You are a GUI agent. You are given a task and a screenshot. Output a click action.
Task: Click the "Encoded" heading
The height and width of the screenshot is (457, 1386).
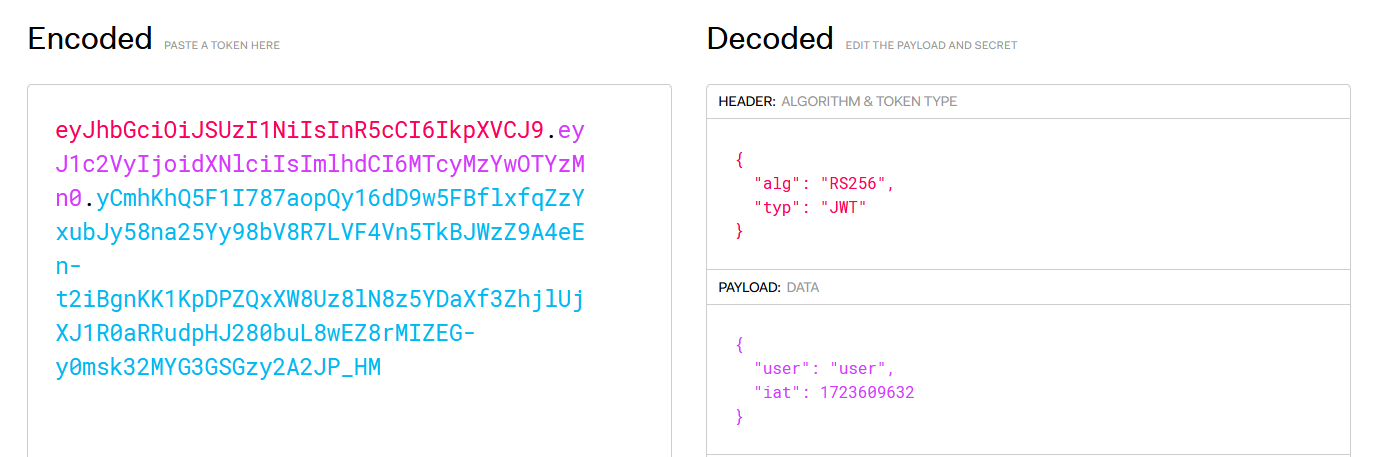[x=90, y=39]
